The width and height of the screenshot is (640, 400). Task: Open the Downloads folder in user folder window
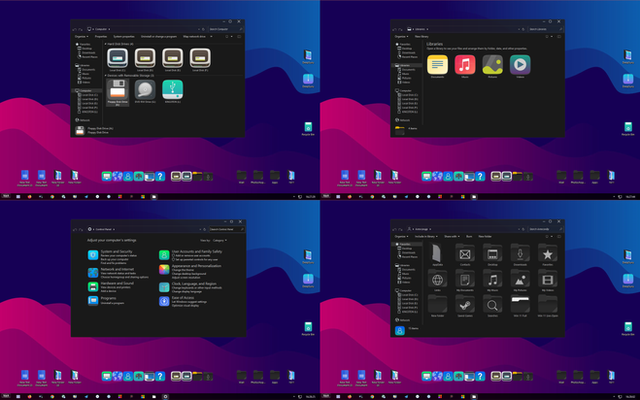(520, 253)
